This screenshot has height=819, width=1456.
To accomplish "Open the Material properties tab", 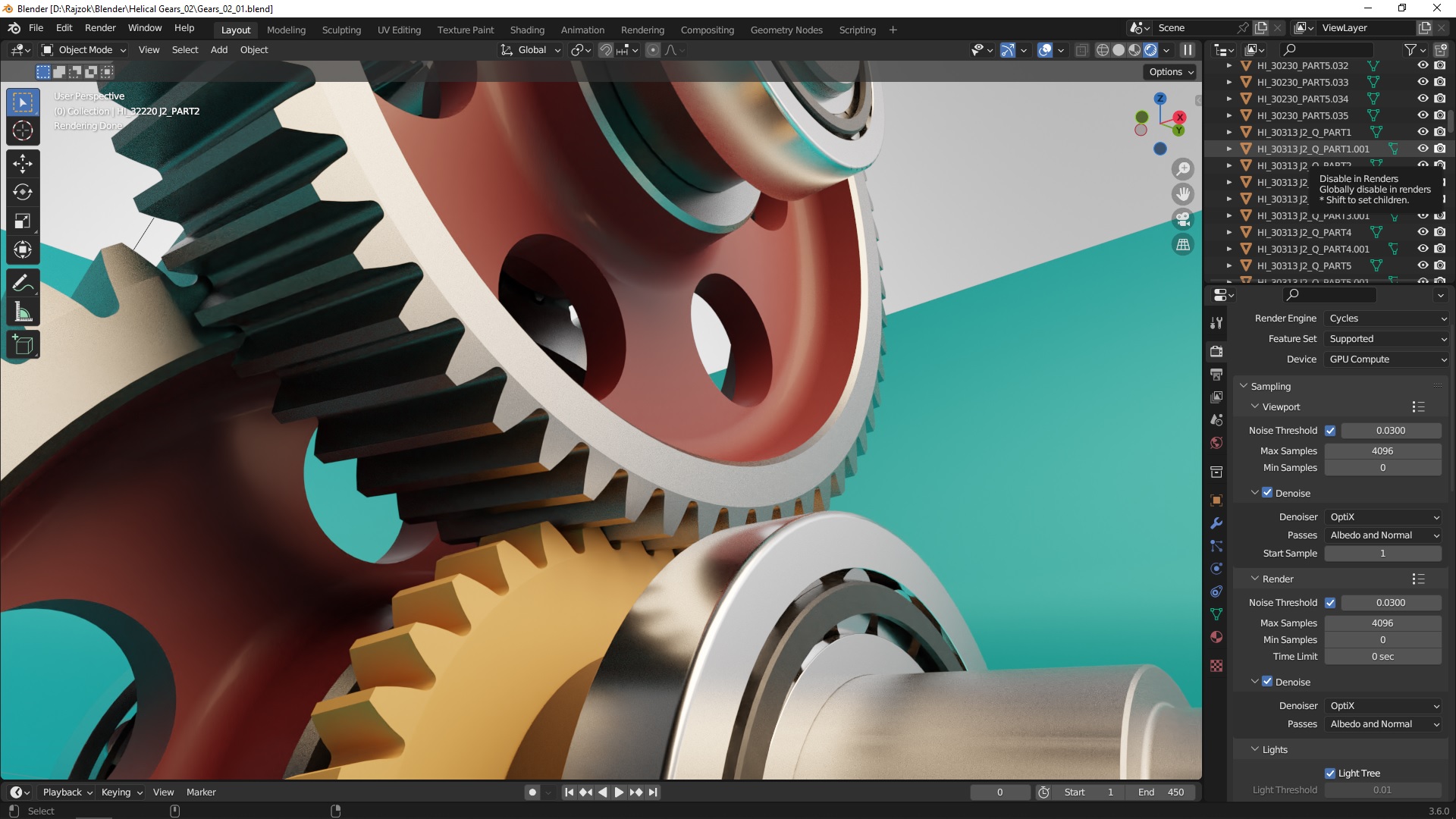I will coord(1216,637).
